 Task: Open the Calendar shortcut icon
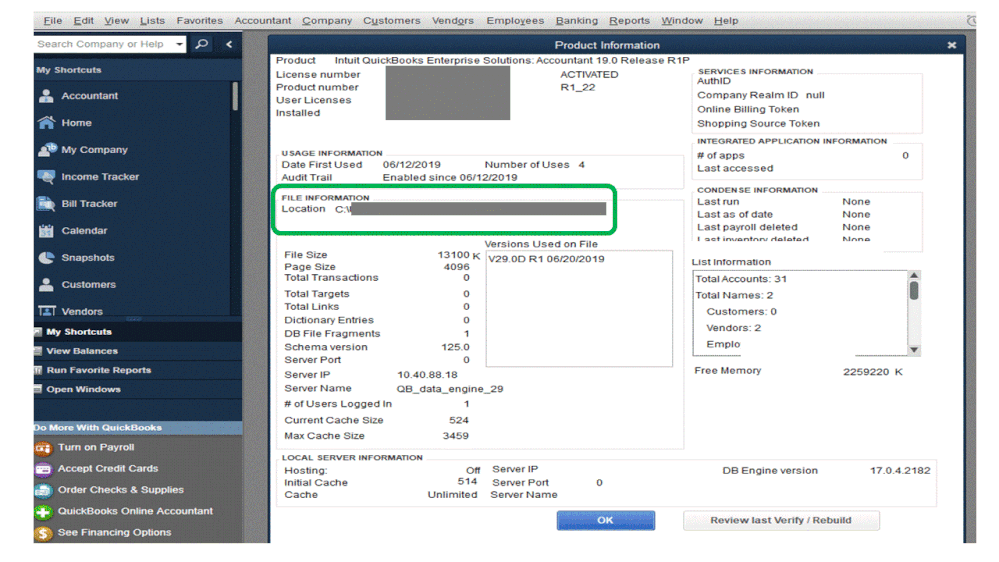pos(46,231)
